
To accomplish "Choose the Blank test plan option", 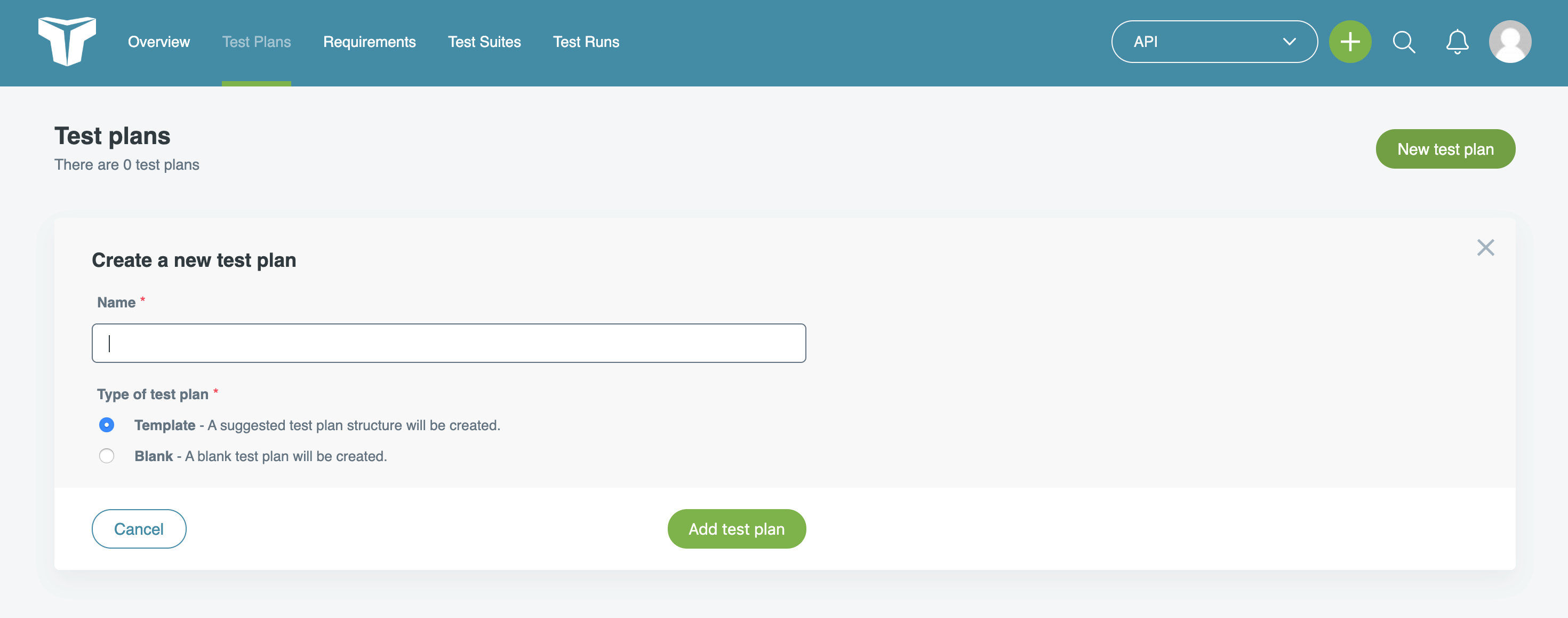I will (x=107, y=455).
